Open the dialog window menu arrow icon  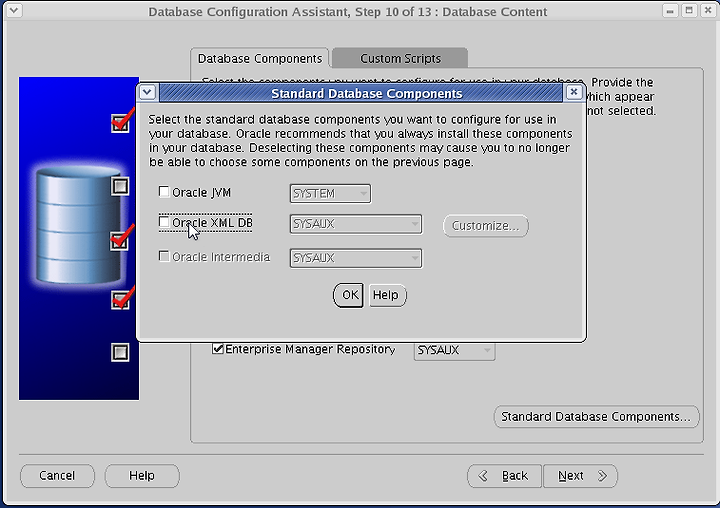[x=147, y=92]
